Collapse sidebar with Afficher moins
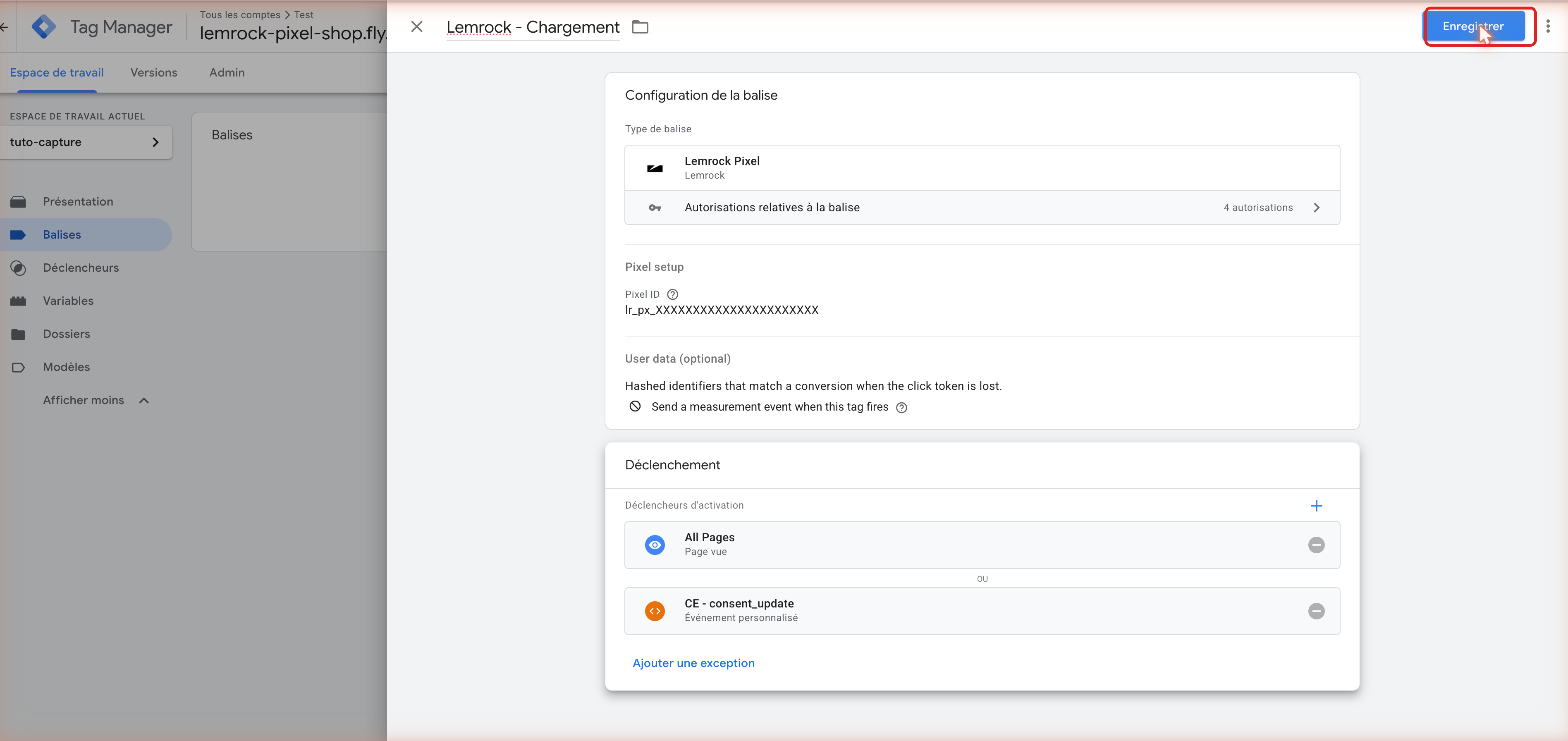The width and height of the screenshot is (1568, 741). pyautogui.click(x=96, y=401)
